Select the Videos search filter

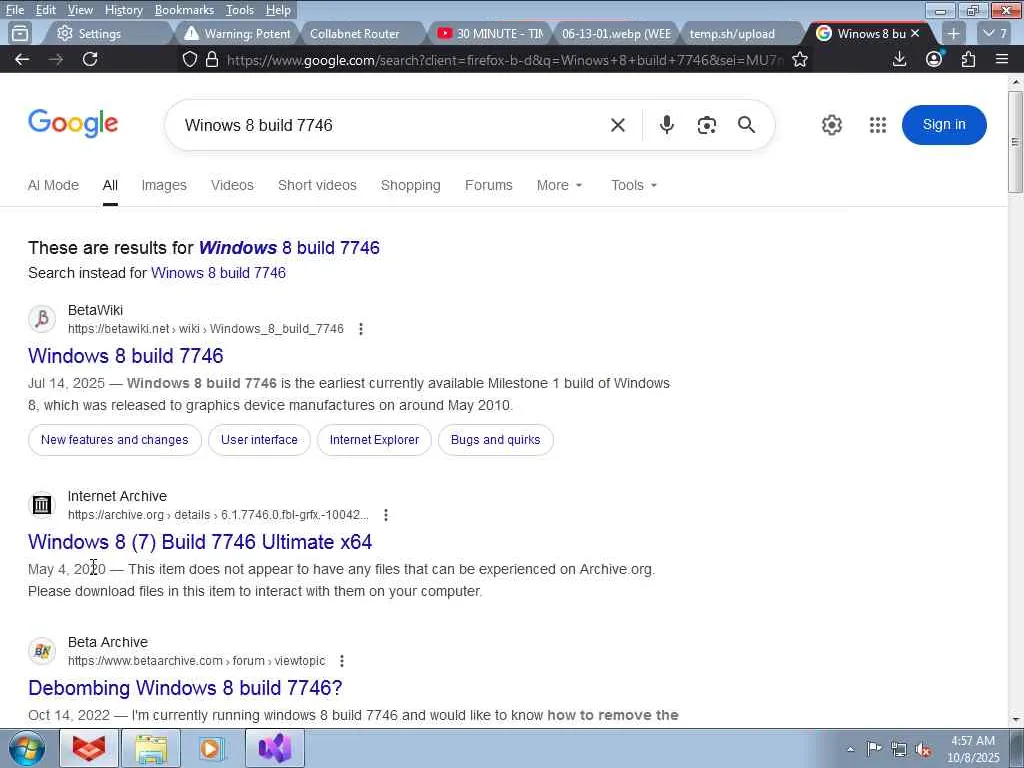click(232, 185)
